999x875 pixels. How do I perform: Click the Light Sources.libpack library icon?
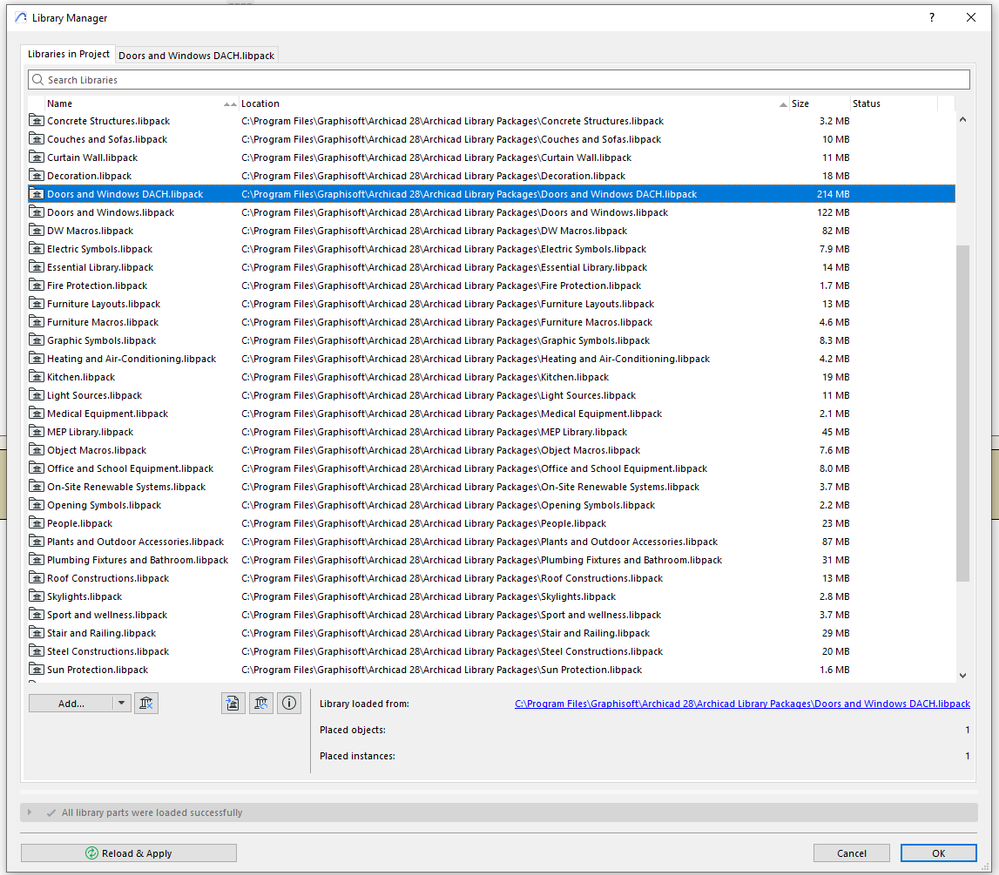(36, 395)
